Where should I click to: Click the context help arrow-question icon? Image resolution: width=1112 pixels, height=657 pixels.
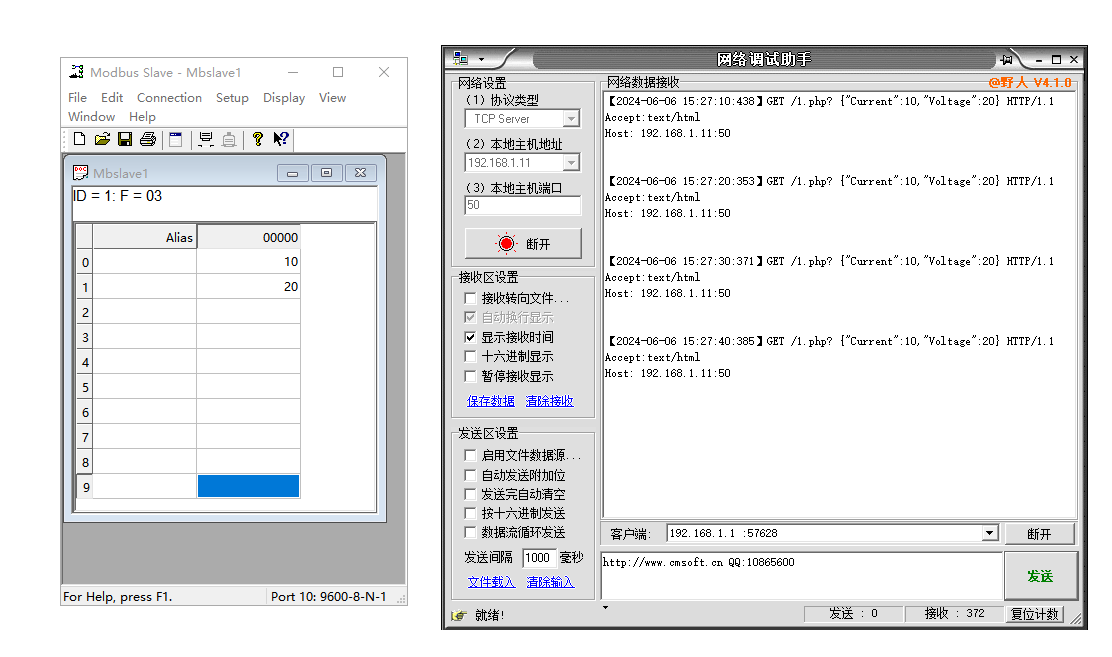281,139
